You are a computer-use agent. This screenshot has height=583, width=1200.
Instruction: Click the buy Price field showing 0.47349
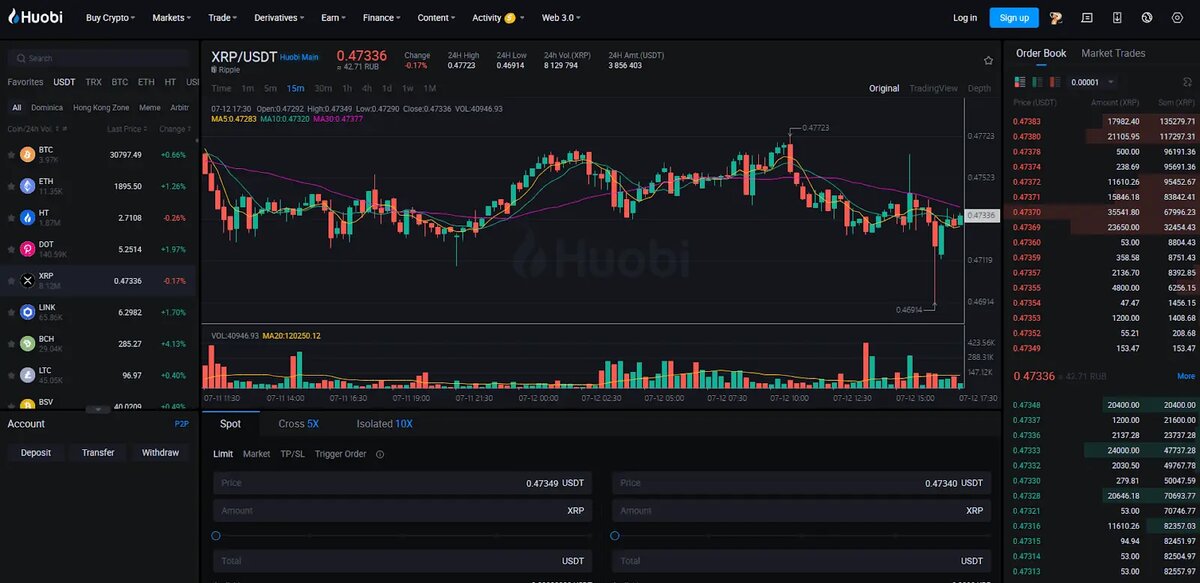[x=403, y=483]
